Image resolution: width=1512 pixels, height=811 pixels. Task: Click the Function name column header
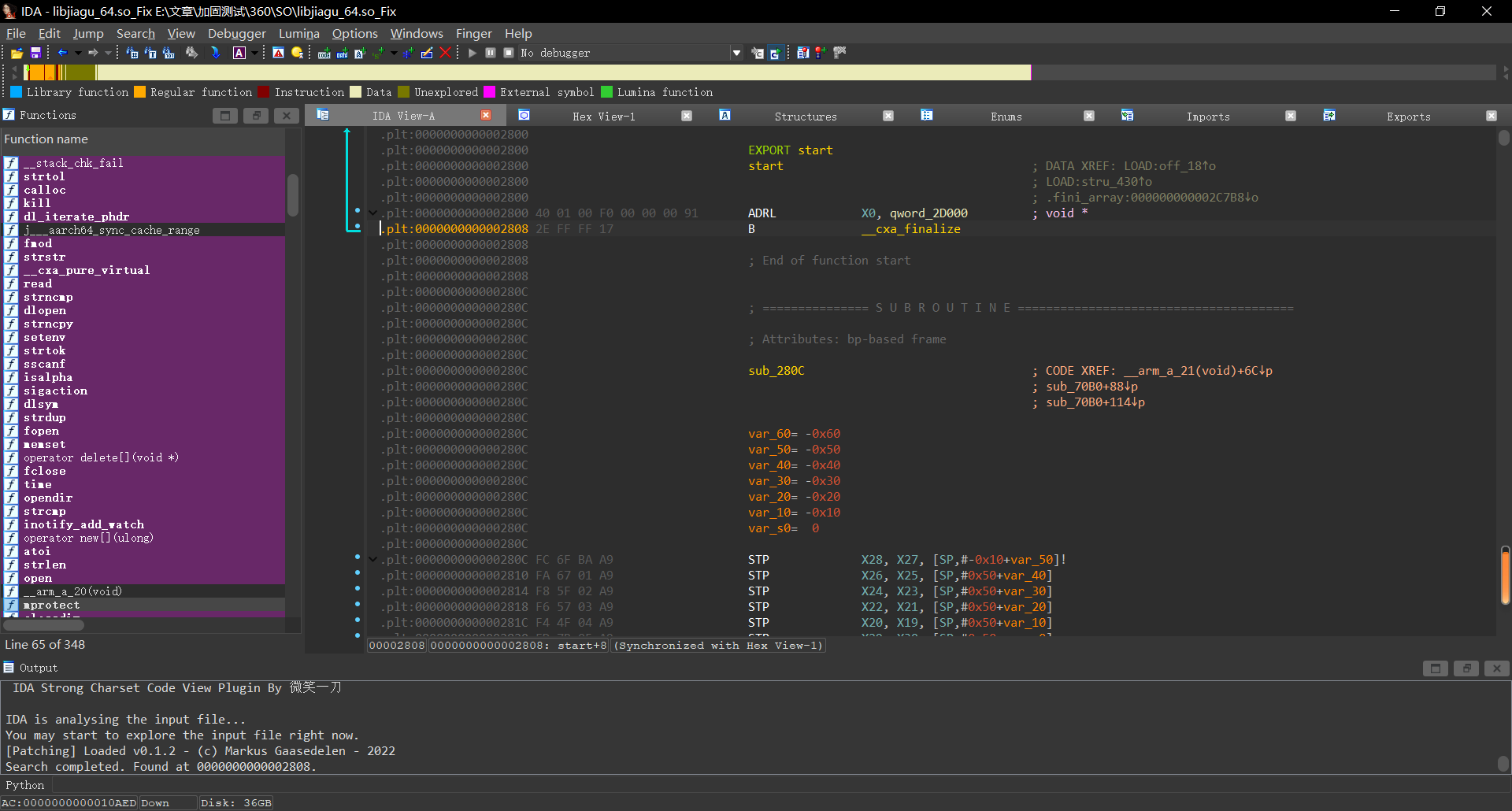143,139
